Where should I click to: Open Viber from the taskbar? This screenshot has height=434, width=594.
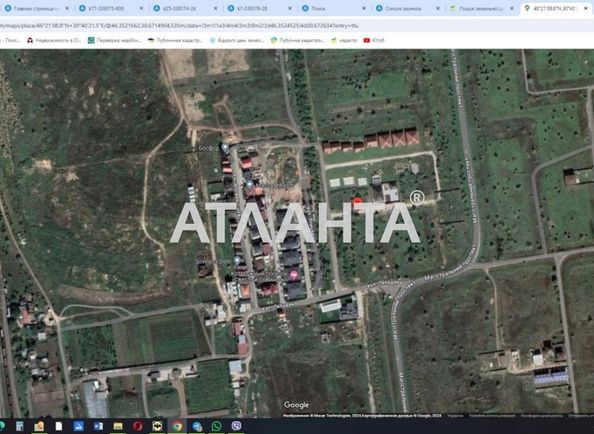[236, 426]
